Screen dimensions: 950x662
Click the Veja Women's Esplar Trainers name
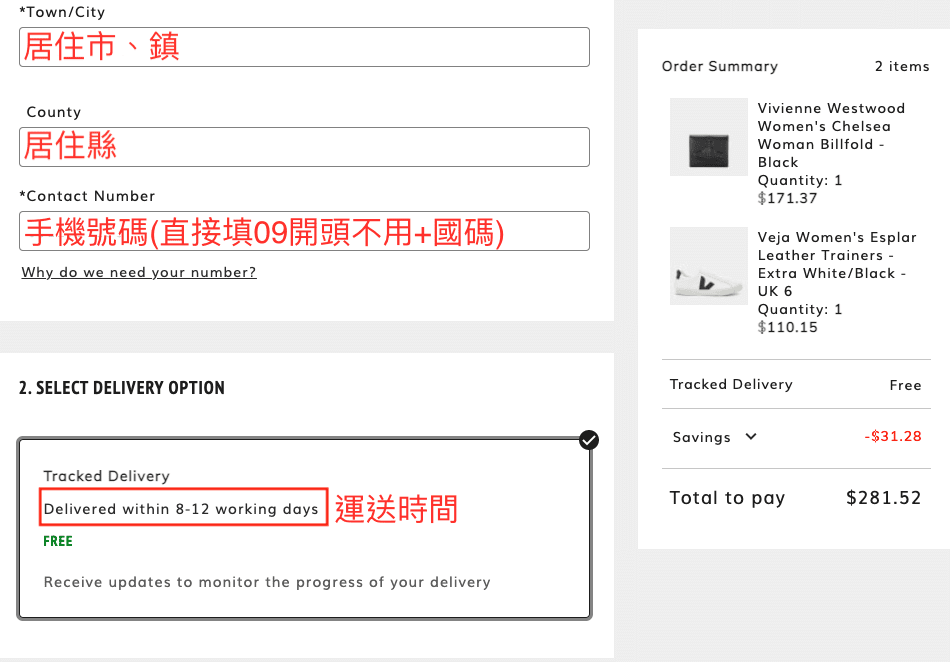coord(836,264)
